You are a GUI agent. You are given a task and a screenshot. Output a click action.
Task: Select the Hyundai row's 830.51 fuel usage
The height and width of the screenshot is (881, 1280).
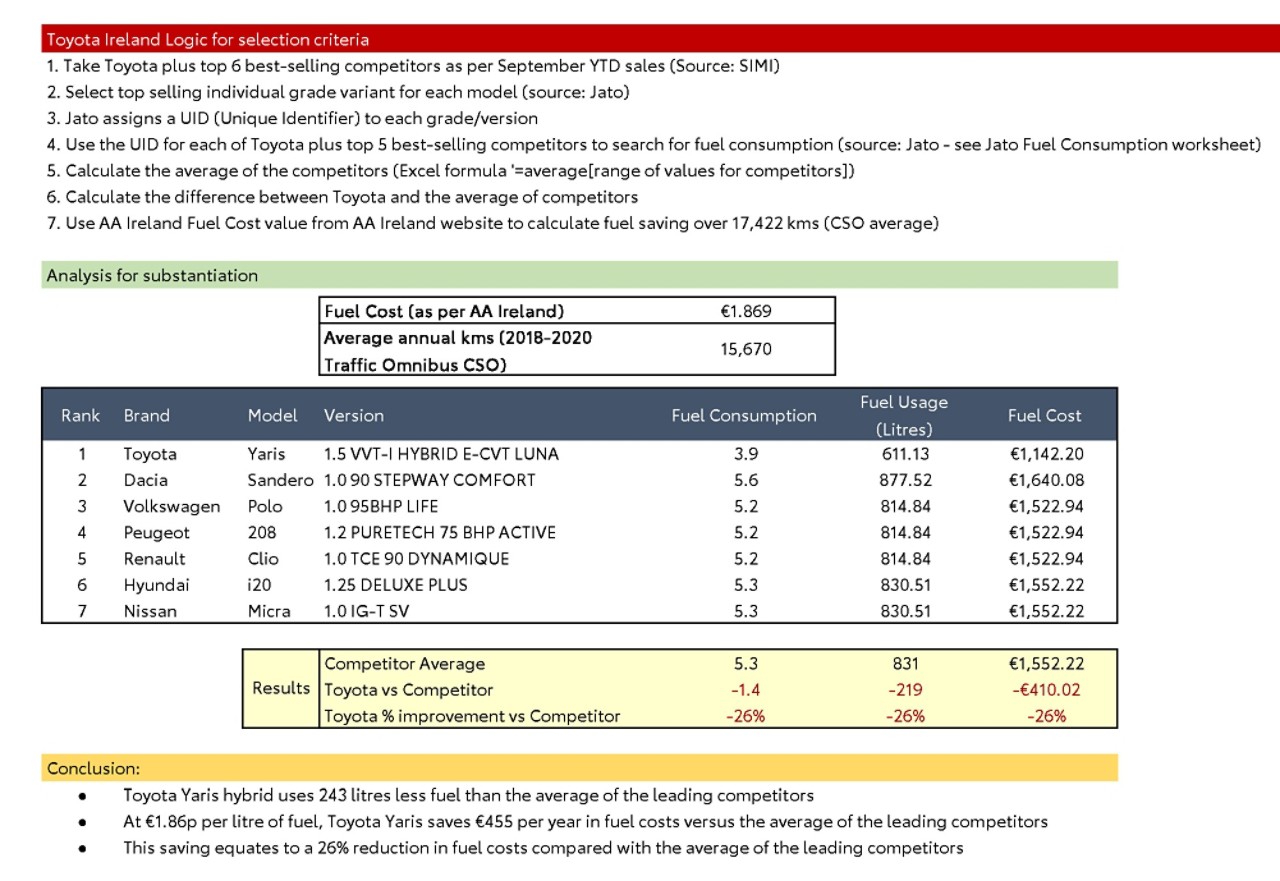pos(905,585)
